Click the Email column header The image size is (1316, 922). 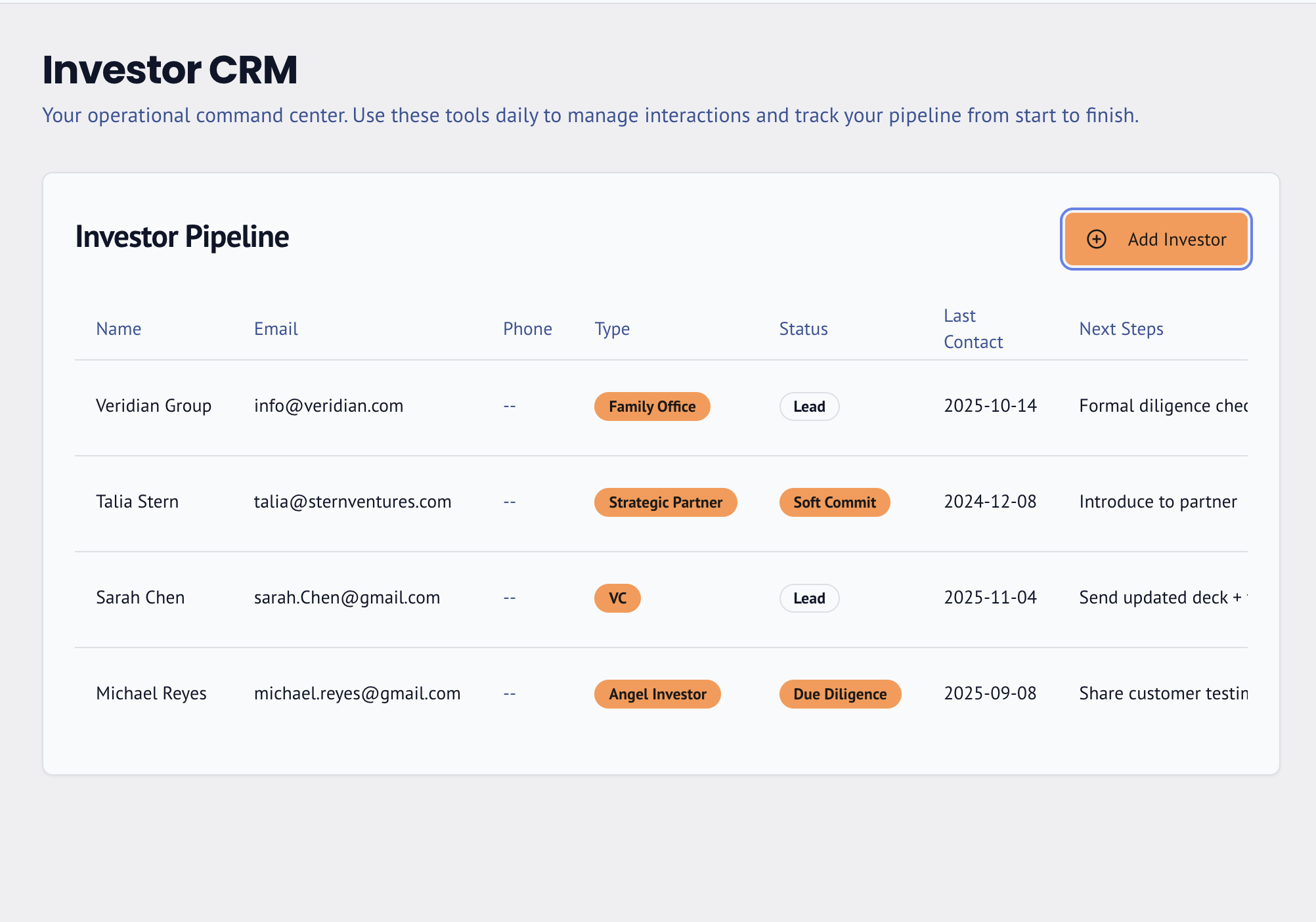pos(276,329)
